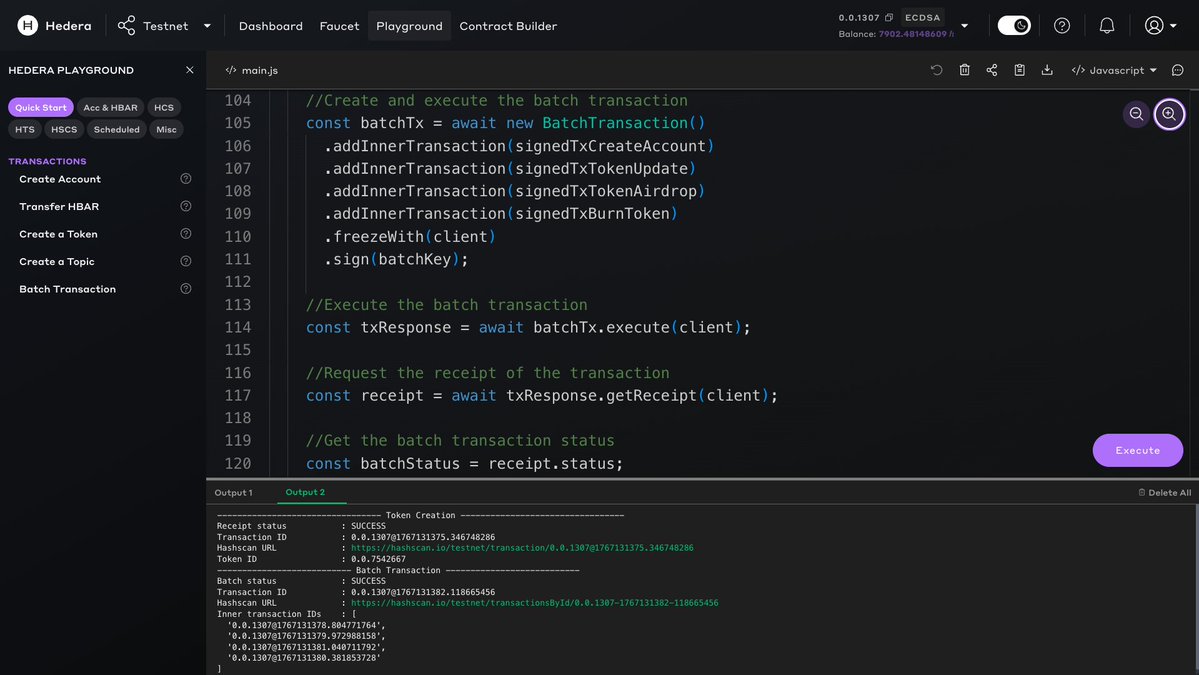Open the Testnet network dropdown
Image resolution: width=1199 pixels, height=675 pixels.
point(206,26)
